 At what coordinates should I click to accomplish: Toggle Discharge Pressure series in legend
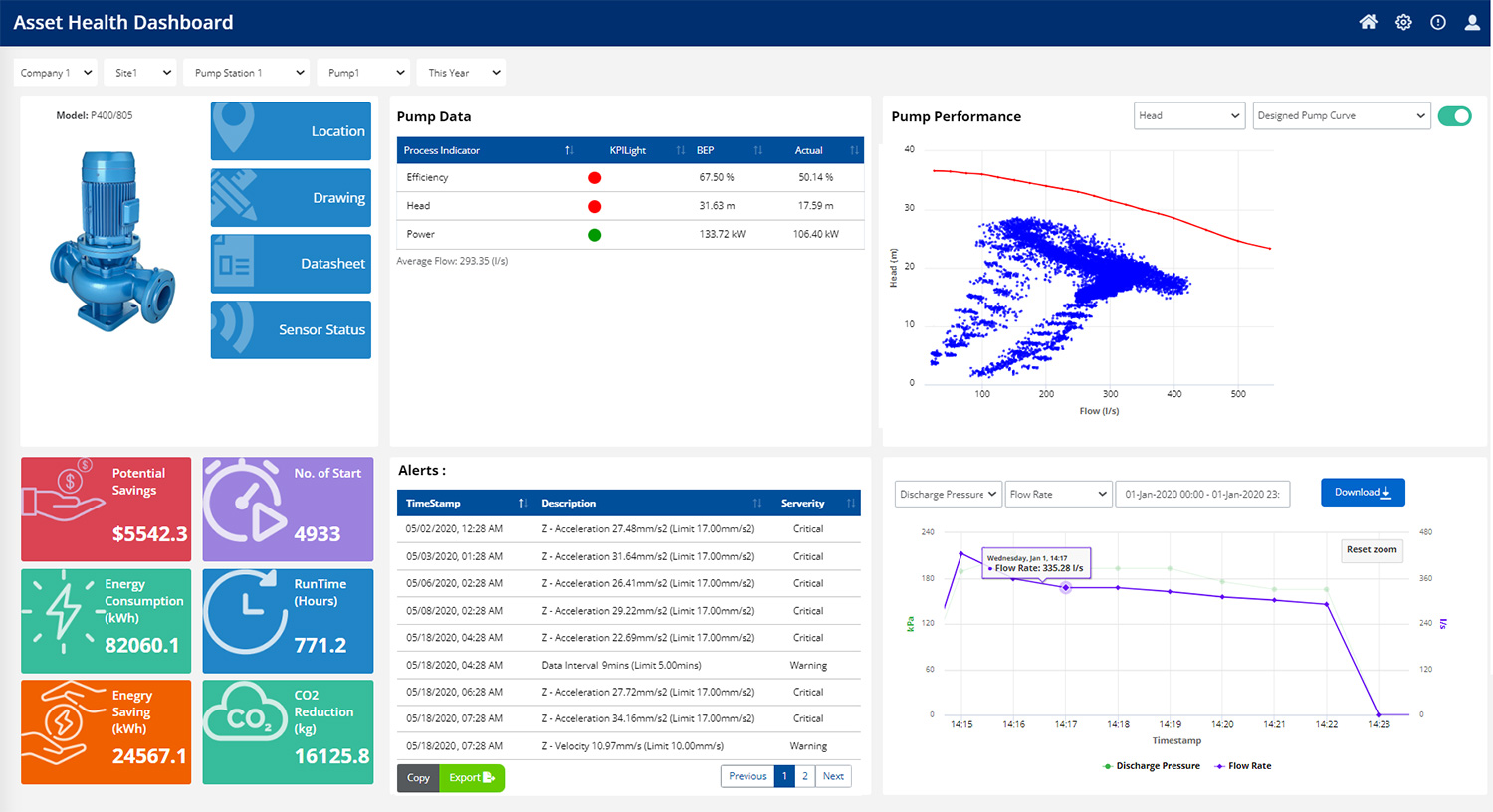pos(1151,766)
